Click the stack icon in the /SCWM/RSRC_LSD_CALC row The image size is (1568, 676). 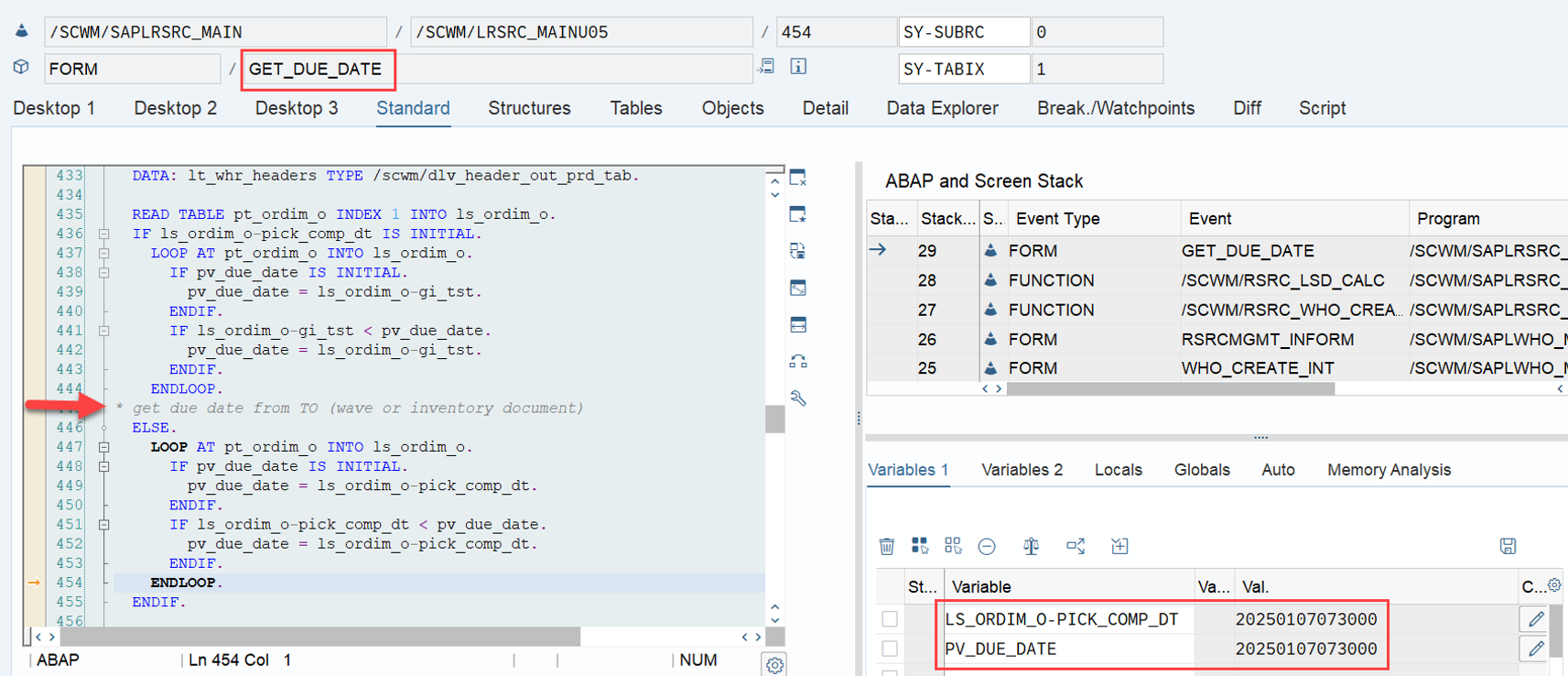click(x=990, y=279)
